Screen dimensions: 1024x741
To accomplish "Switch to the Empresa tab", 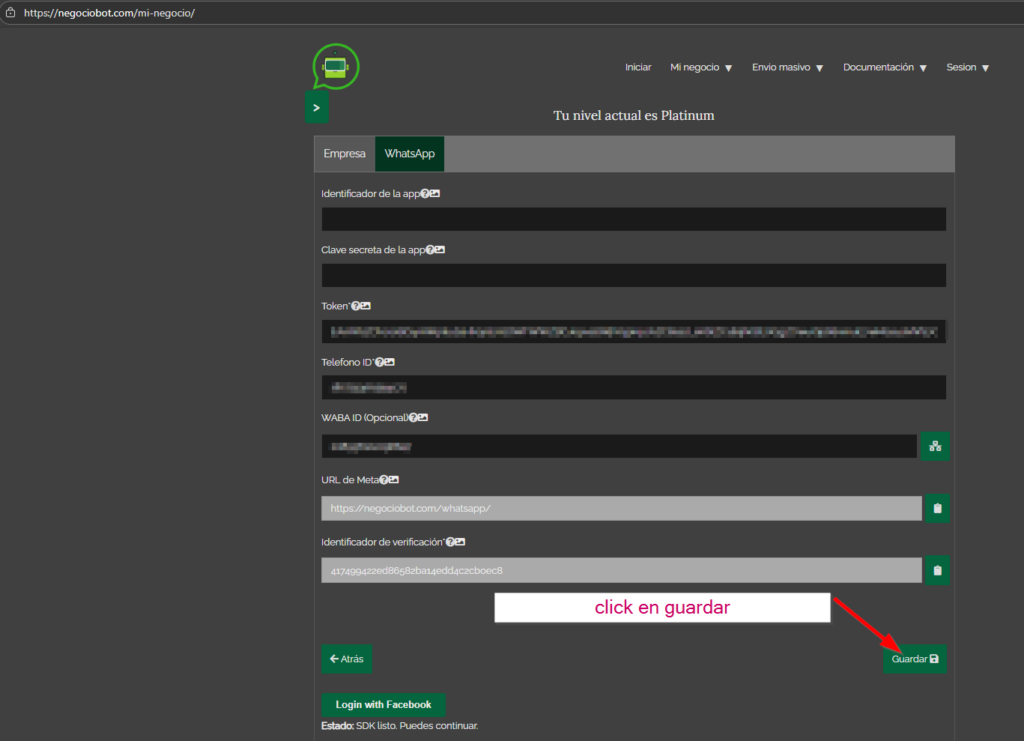I will [x=344, y=154].
